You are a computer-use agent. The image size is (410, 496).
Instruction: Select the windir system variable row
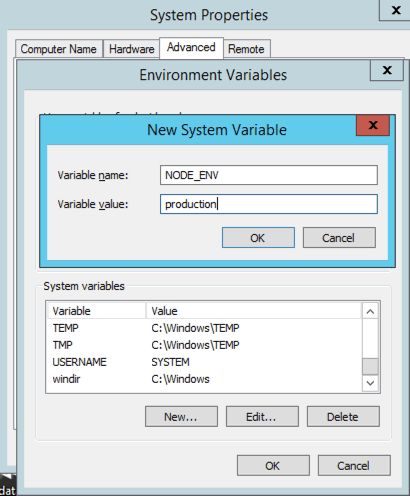point(204,379)
